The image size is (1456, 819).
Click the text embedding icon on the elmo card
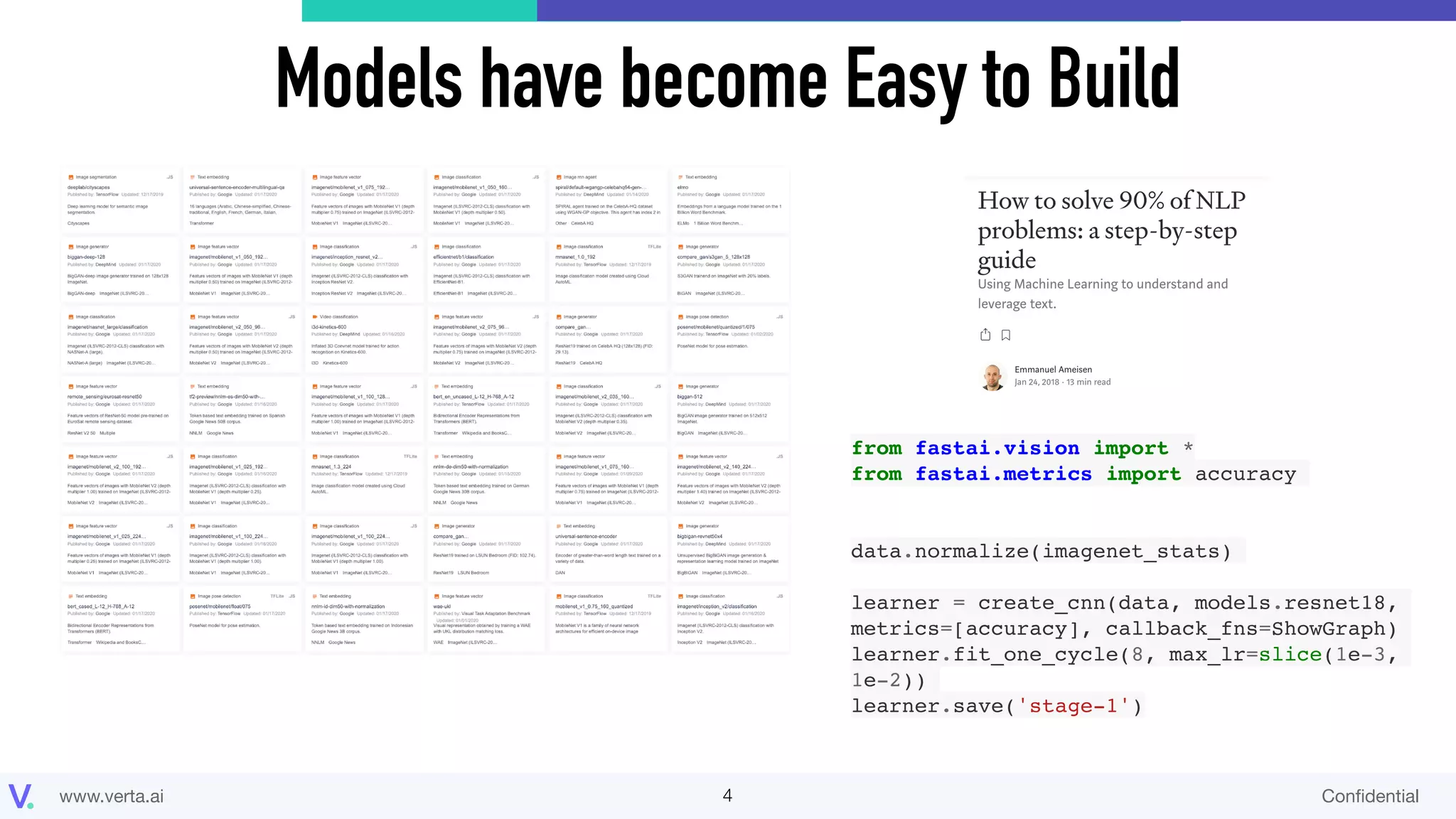[680, 177]
